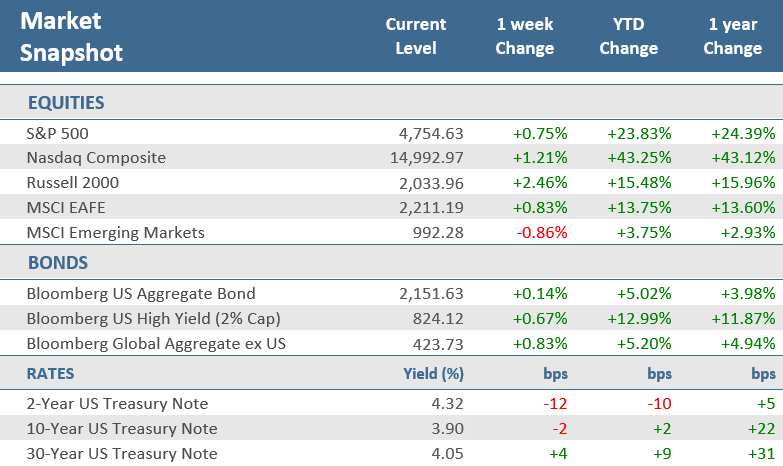The image size is (783, 466).
Task: Click MSCI EAFE one-year change +13.60%
Action: tap(744, 208)
